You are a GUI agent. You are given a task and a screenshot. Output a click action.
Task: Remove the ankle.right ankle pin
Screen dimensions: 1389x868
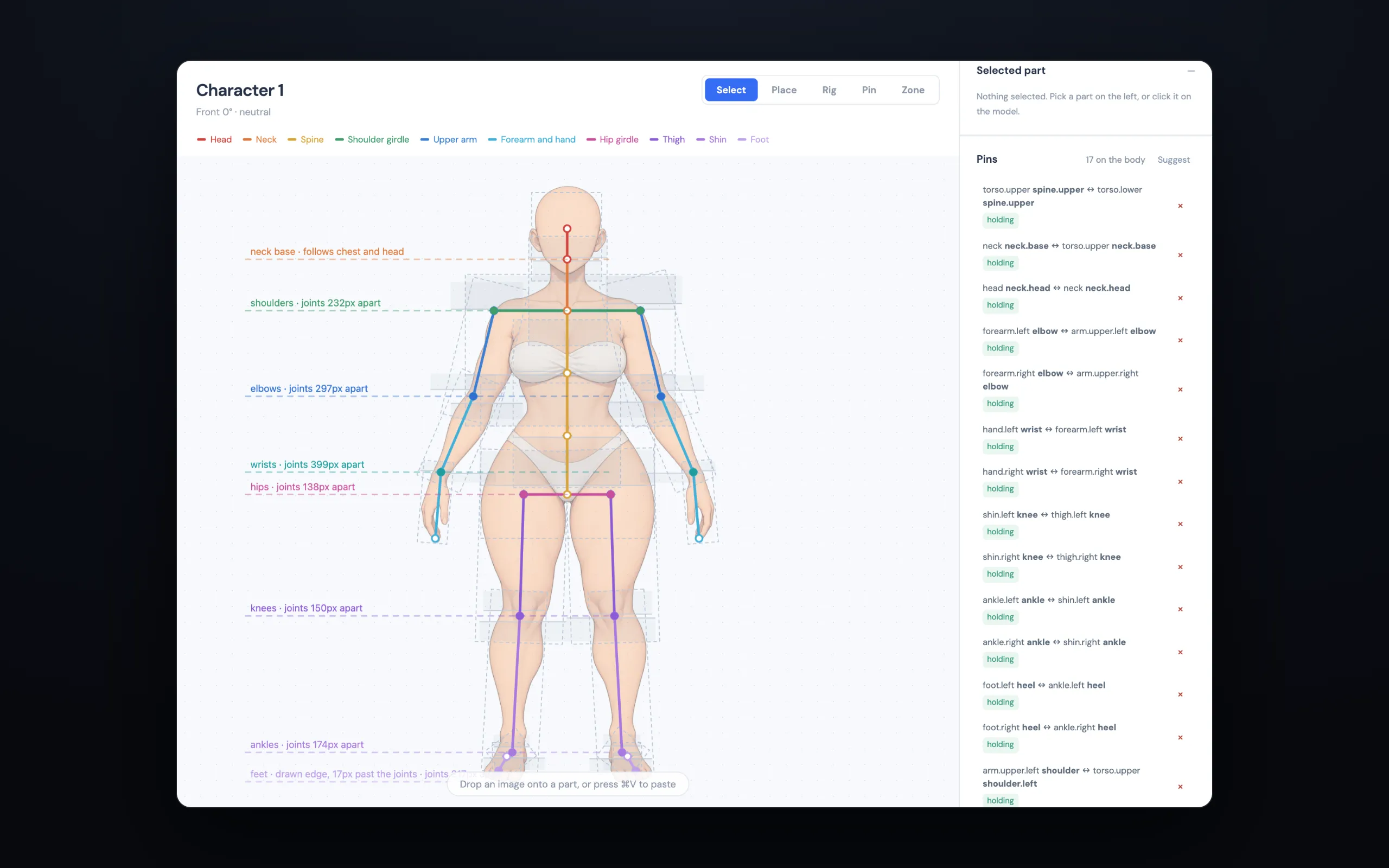[x=1180, y=652]
